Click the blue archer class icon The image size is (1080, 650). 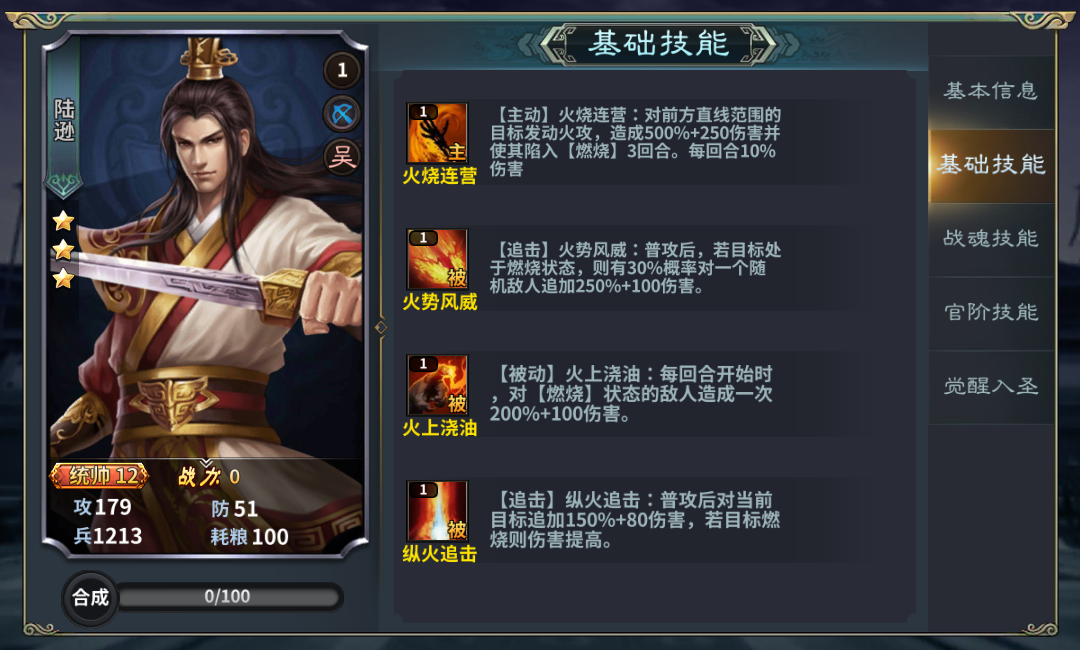coord(342,114)
